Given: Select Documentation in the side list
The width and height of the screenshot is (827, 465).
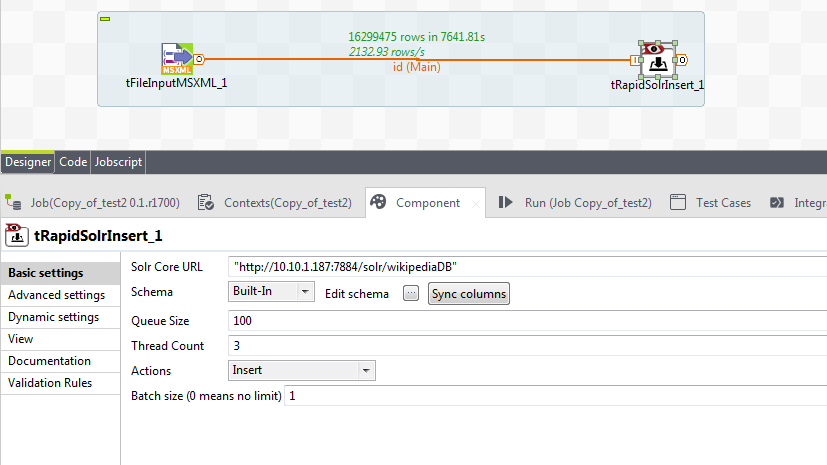Looking at the screenshot, I should [x=61, y=361].
